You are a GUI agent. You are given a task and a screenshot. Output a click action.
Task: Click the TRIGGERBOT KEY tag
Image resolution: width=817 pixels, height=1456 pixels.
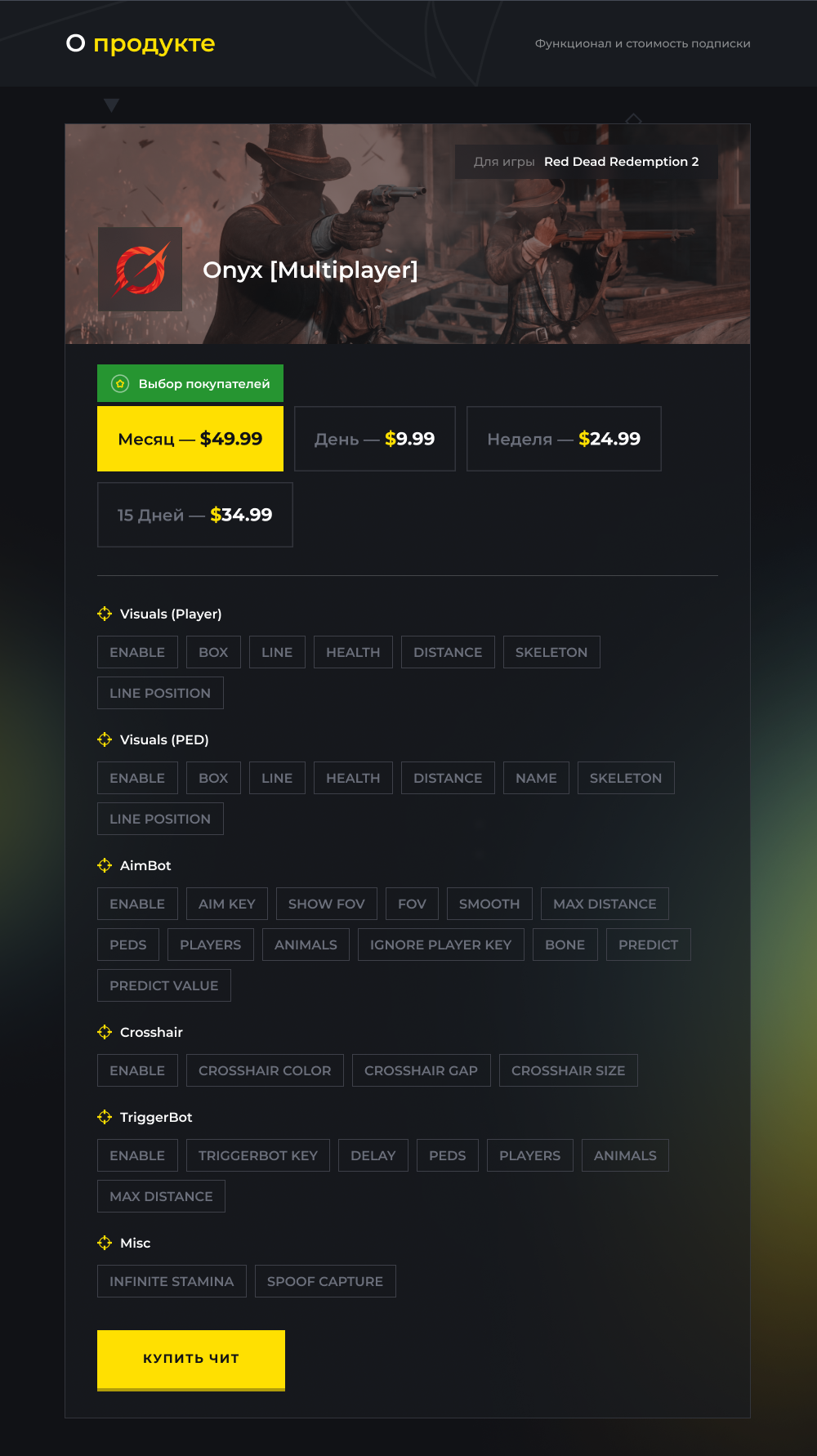pos(258,1155)
